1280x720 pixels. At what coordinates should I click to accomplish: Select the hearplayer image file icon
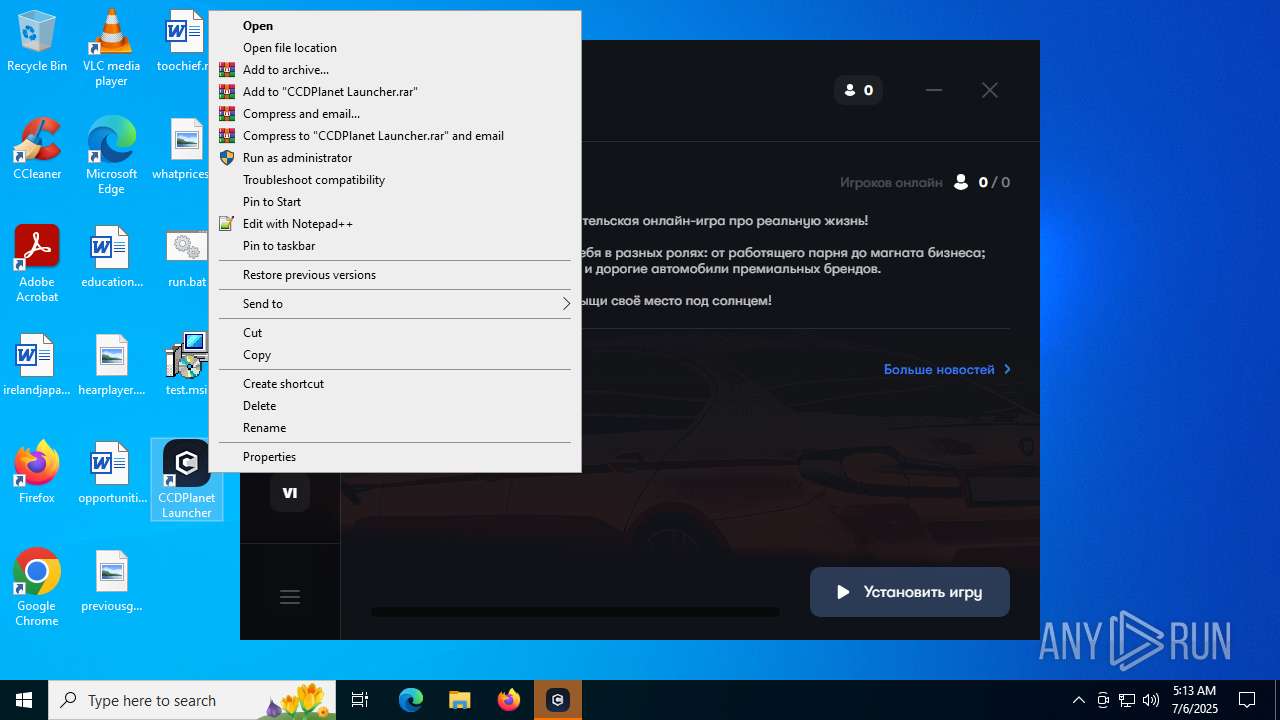tap(111, 366)
